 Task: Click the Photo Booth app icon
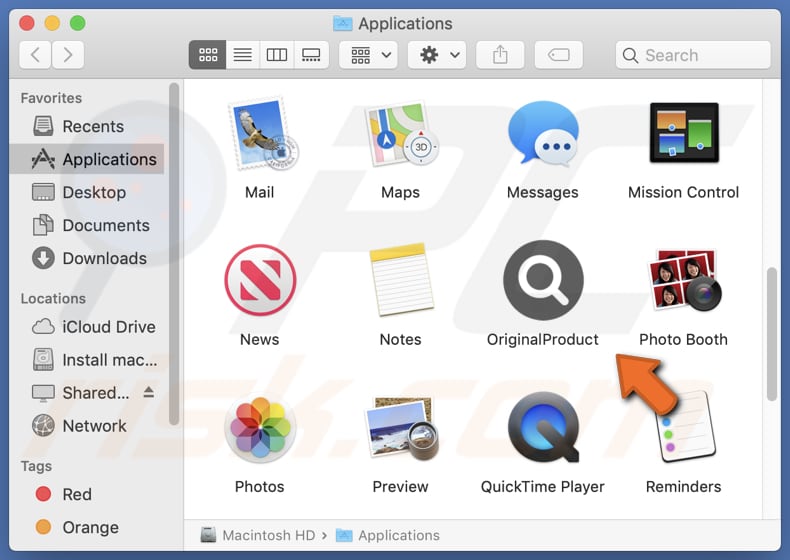point(684,280)
